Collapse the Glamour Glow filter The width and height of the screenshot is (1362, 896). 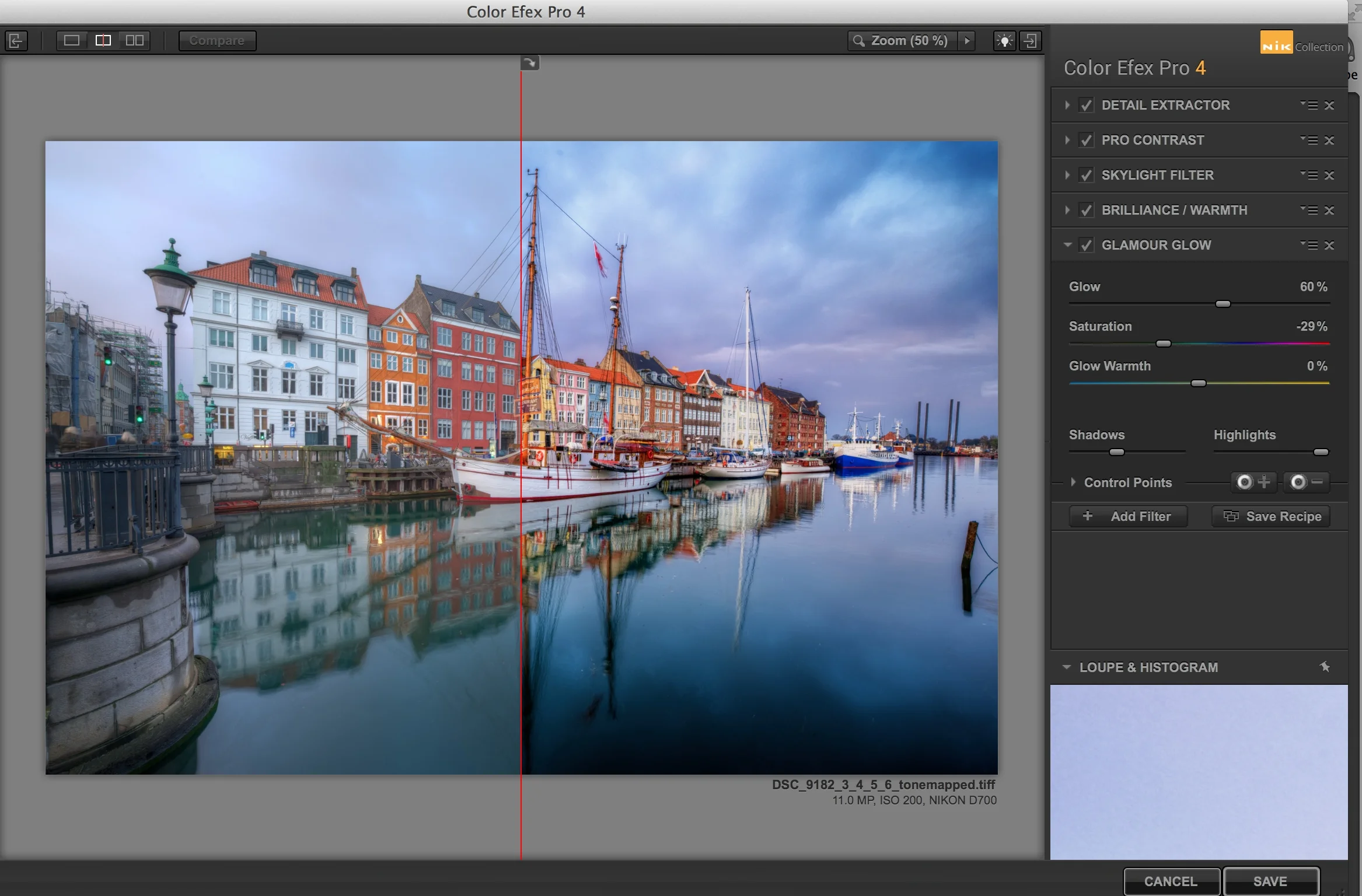click(x=1067, y=245)
